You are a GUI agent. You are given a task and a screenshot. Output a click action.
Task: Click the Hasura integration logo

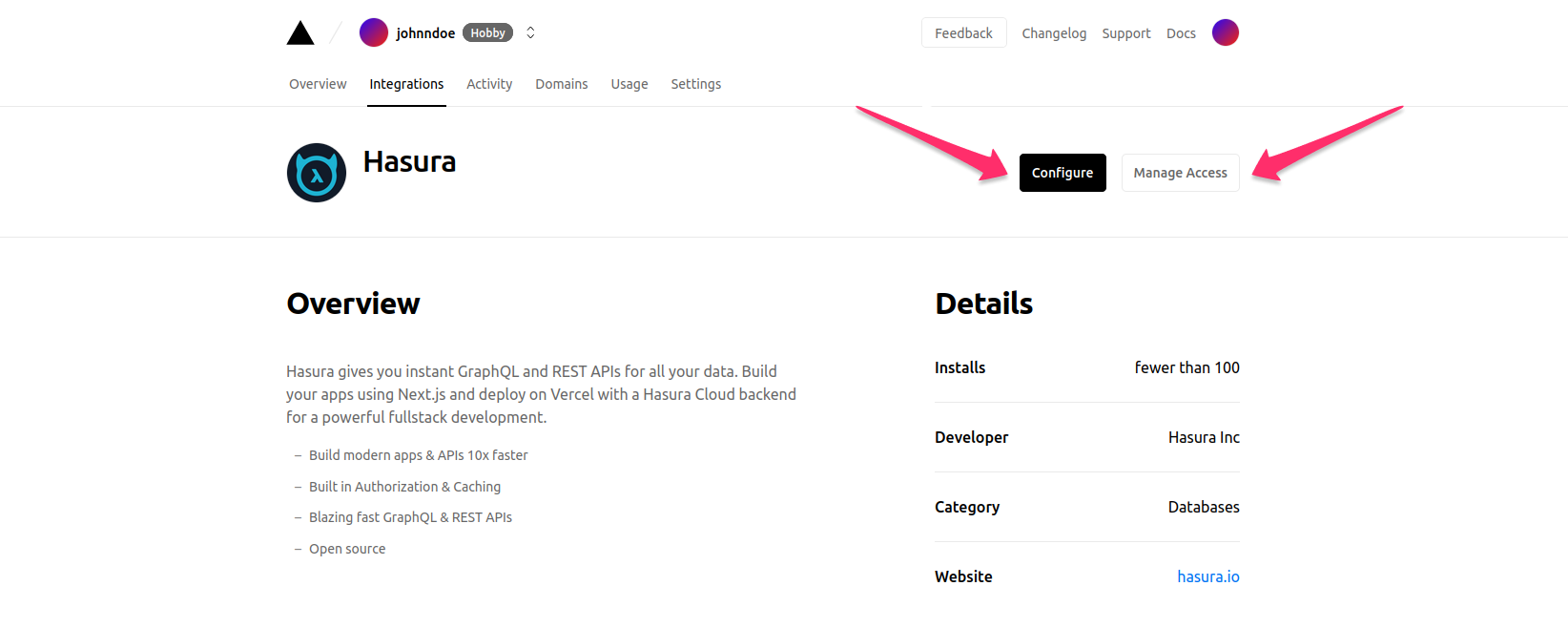(317, 173)
